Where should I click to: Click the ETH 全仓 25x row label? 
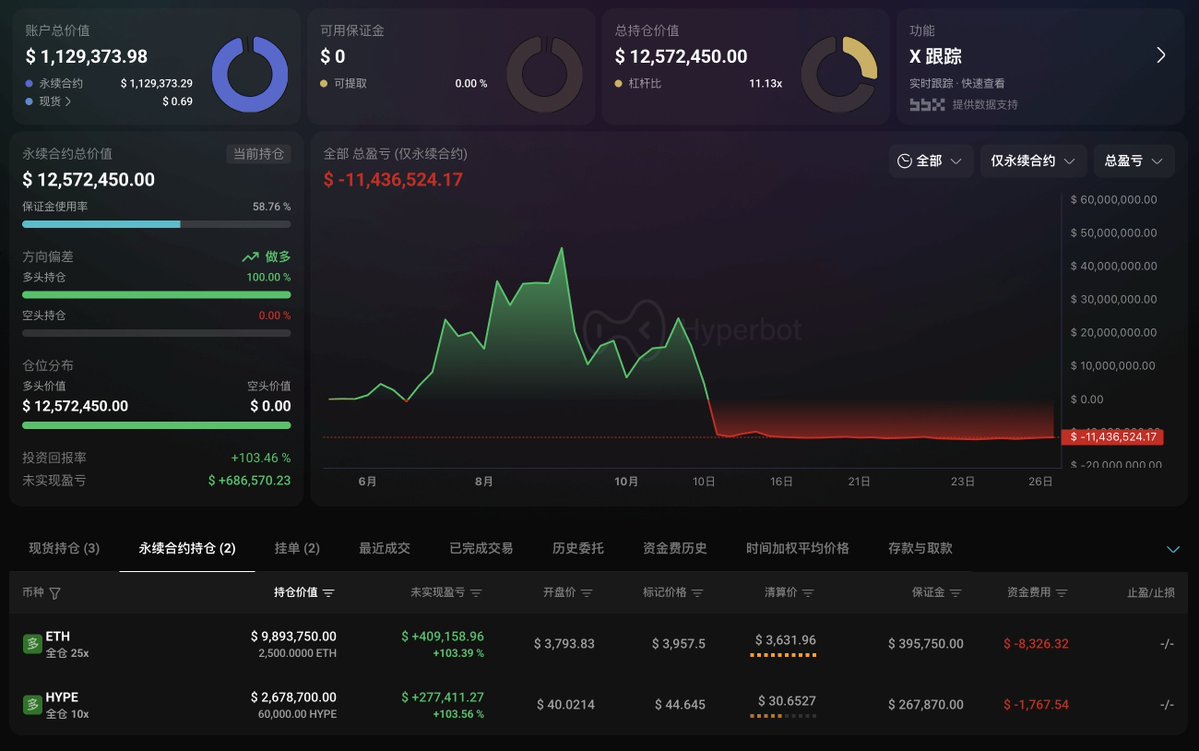pyautogui.click(x=67, y=653)
